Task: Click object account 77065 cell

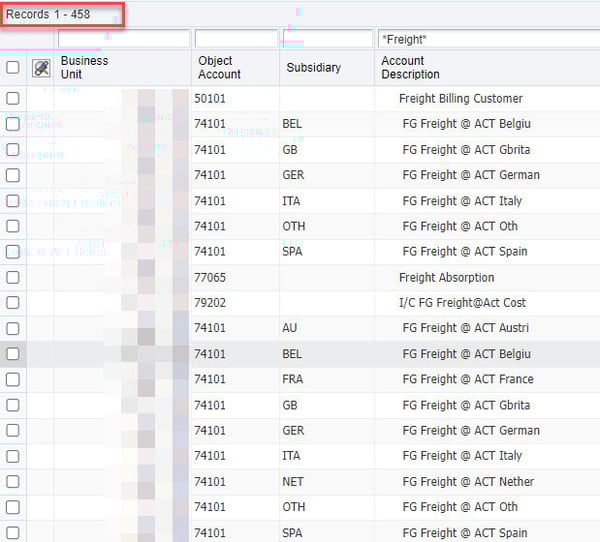Action: pos(210,278)
